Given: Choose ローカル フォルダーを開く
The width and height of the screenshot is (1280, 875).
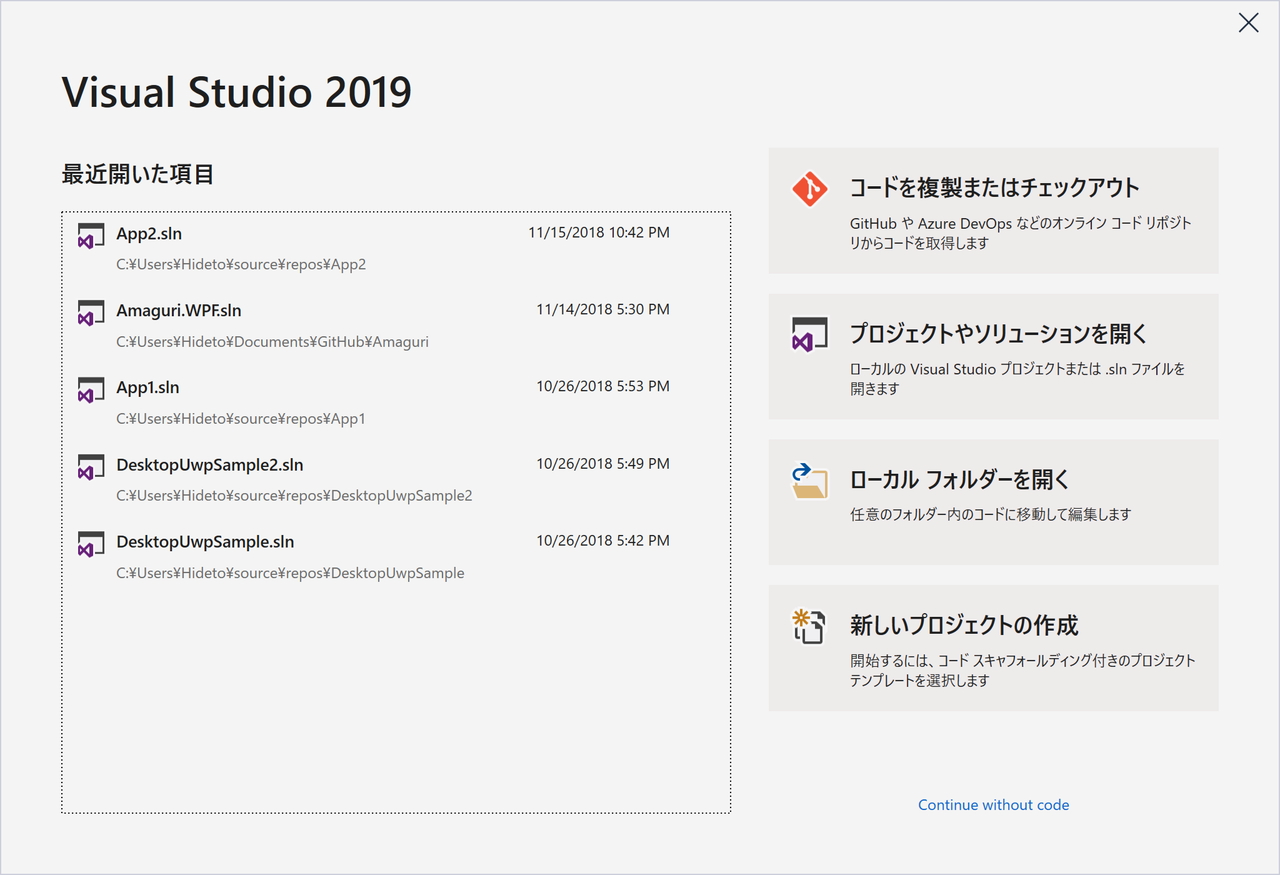Looking at the screenshot, I should coord(993,502).
